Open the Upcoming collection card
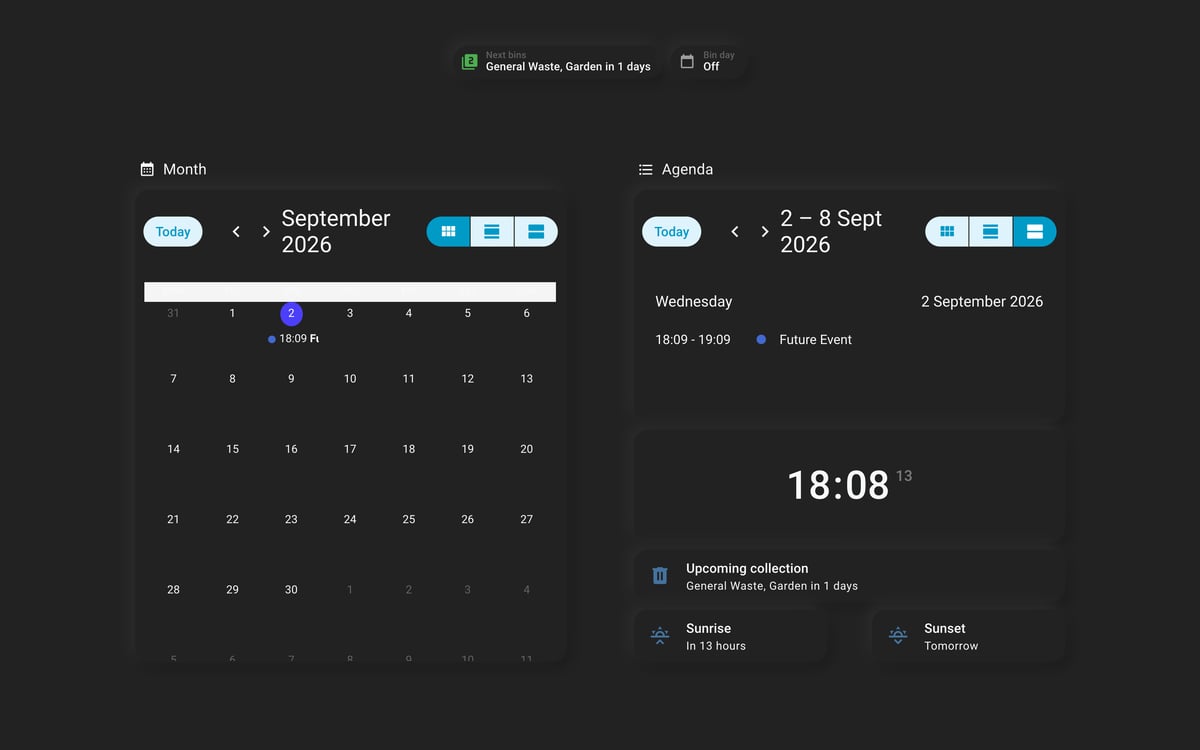1200x750 pixels. pyautogui.click(x=850, y=576)
